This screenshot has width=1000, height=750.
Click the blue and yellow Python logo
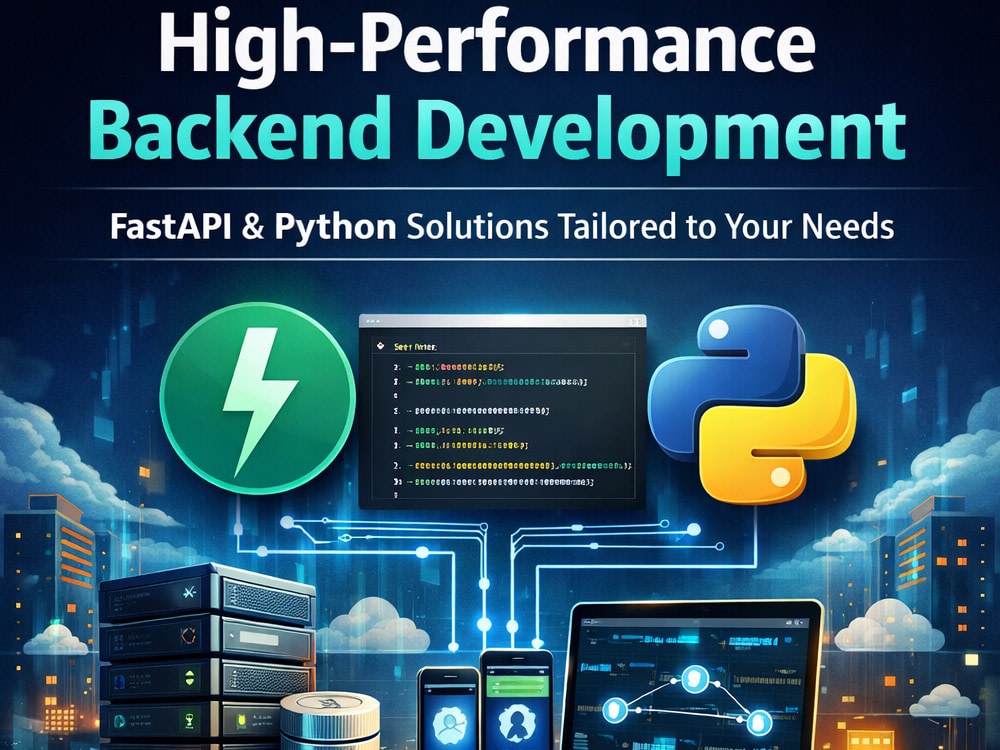pyautogui.click(x=752, y=404)
